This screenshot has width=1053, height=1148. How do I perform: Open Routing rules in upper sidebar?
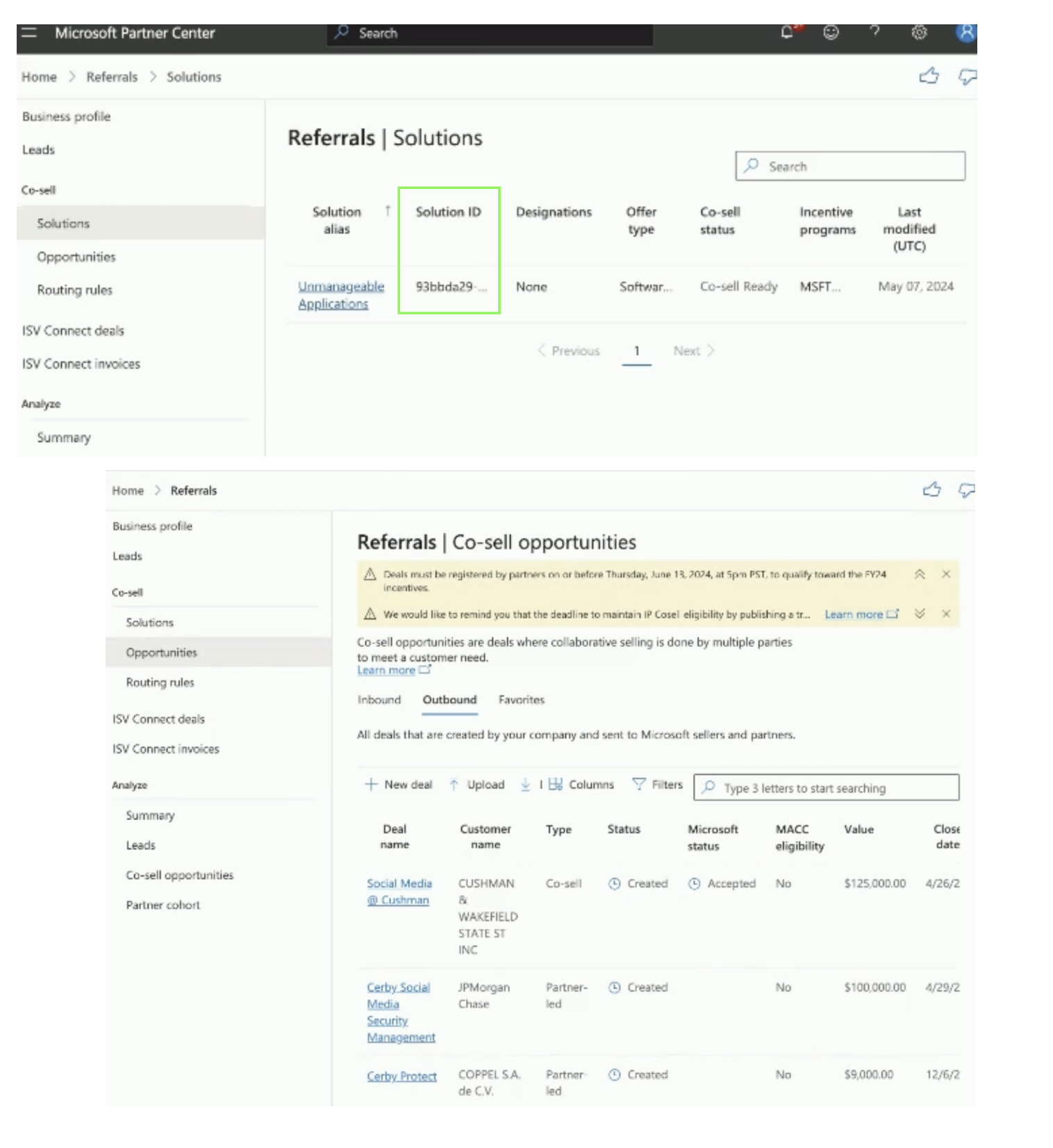click(x=75, y=290)
